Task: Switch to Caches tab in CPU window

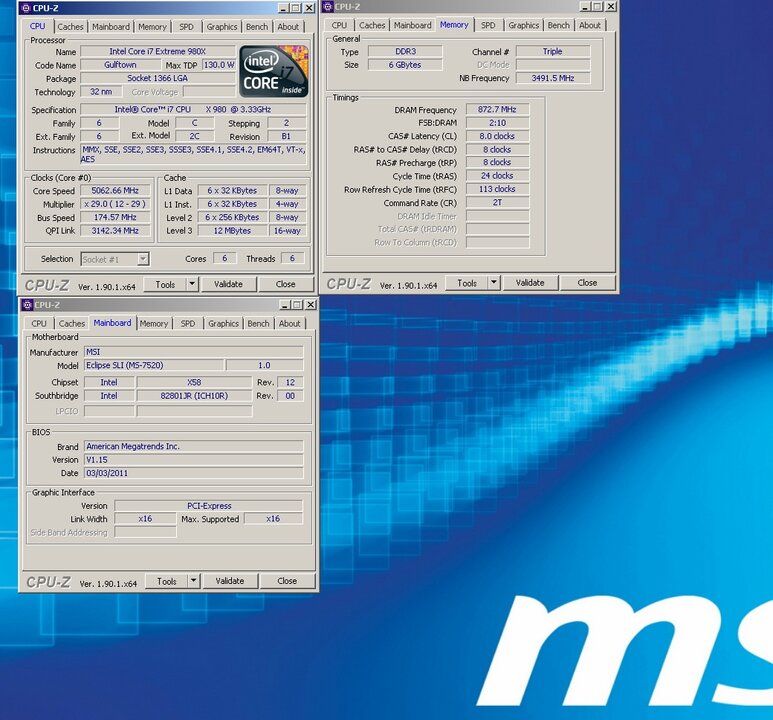Action: [70, 27]
